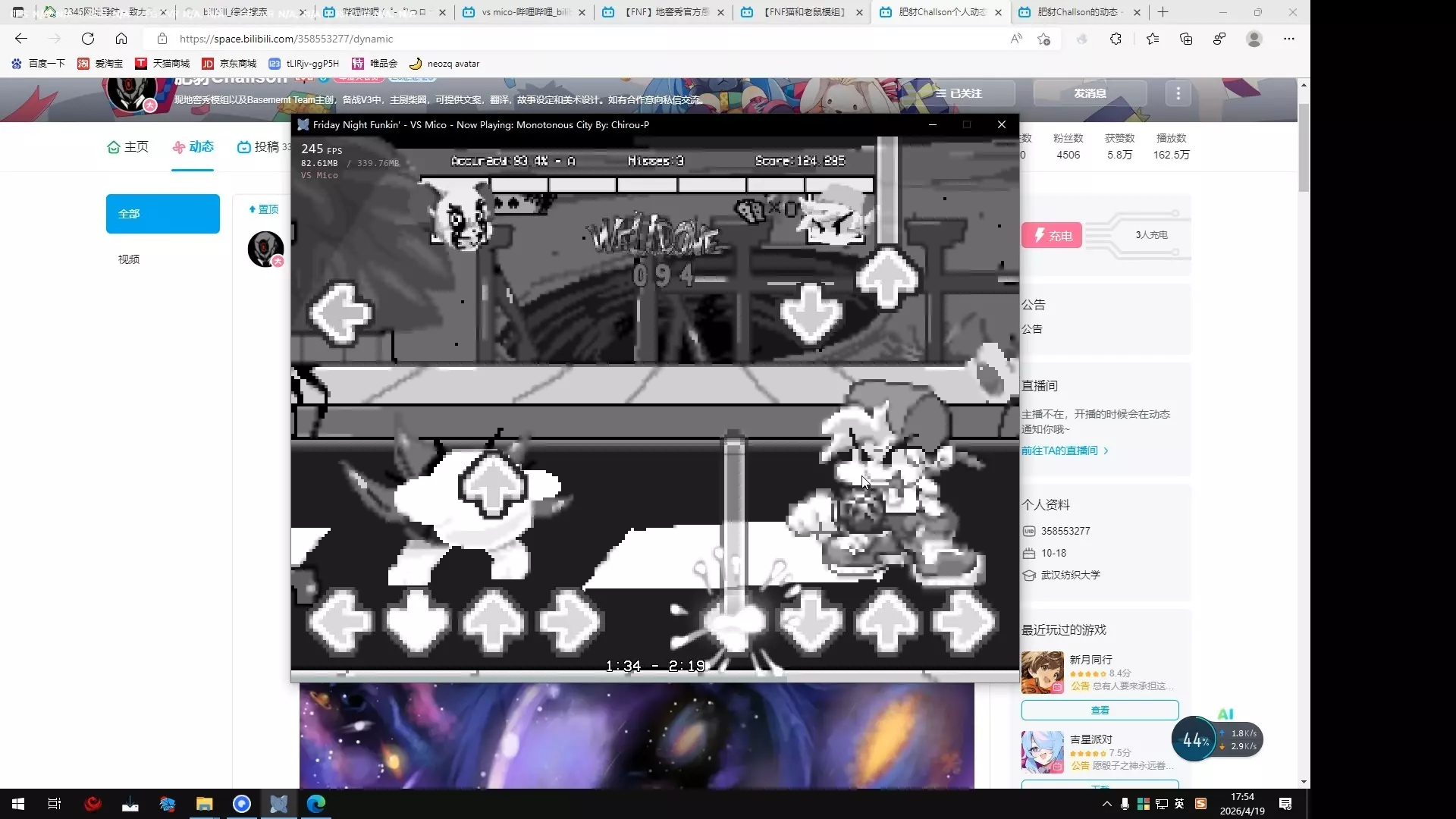Open the 爱淘宝 bookmark

click(100, 64)
